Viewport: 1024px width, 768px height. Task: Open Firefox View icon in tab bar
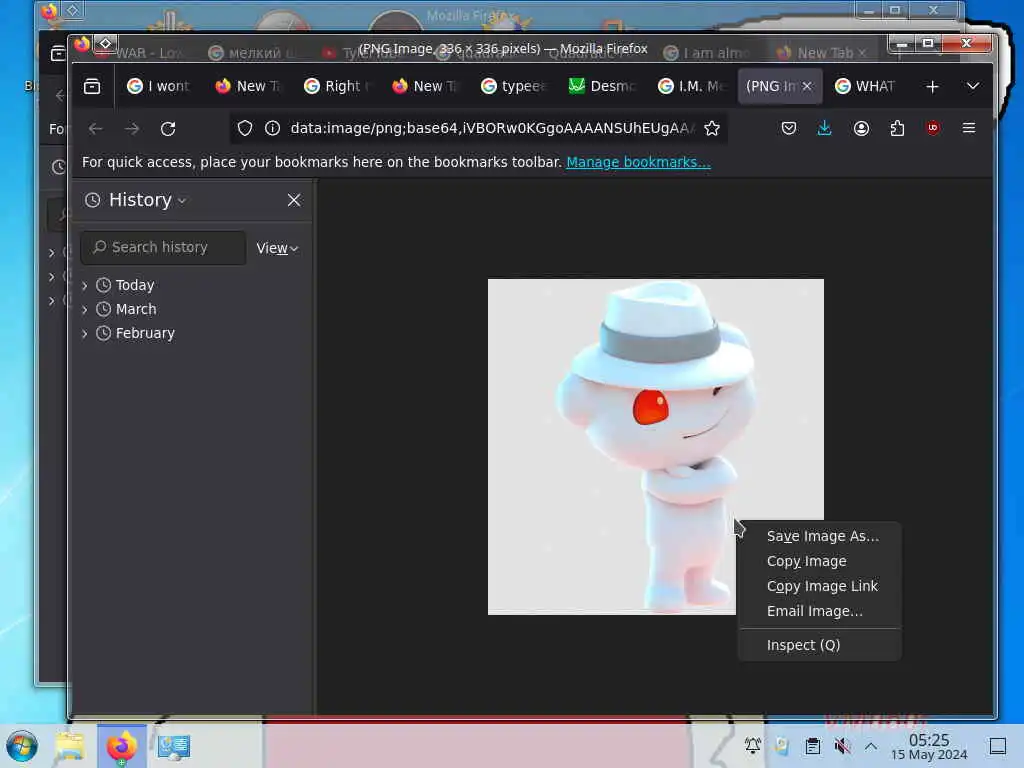click(92, 86)
